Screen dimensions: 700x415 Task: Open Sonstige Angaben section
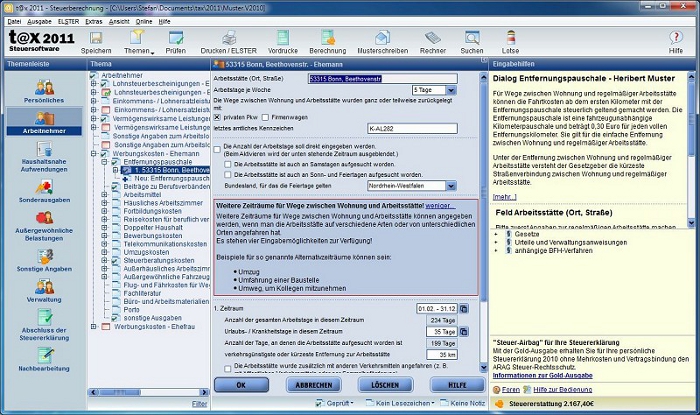pos(44,261)
